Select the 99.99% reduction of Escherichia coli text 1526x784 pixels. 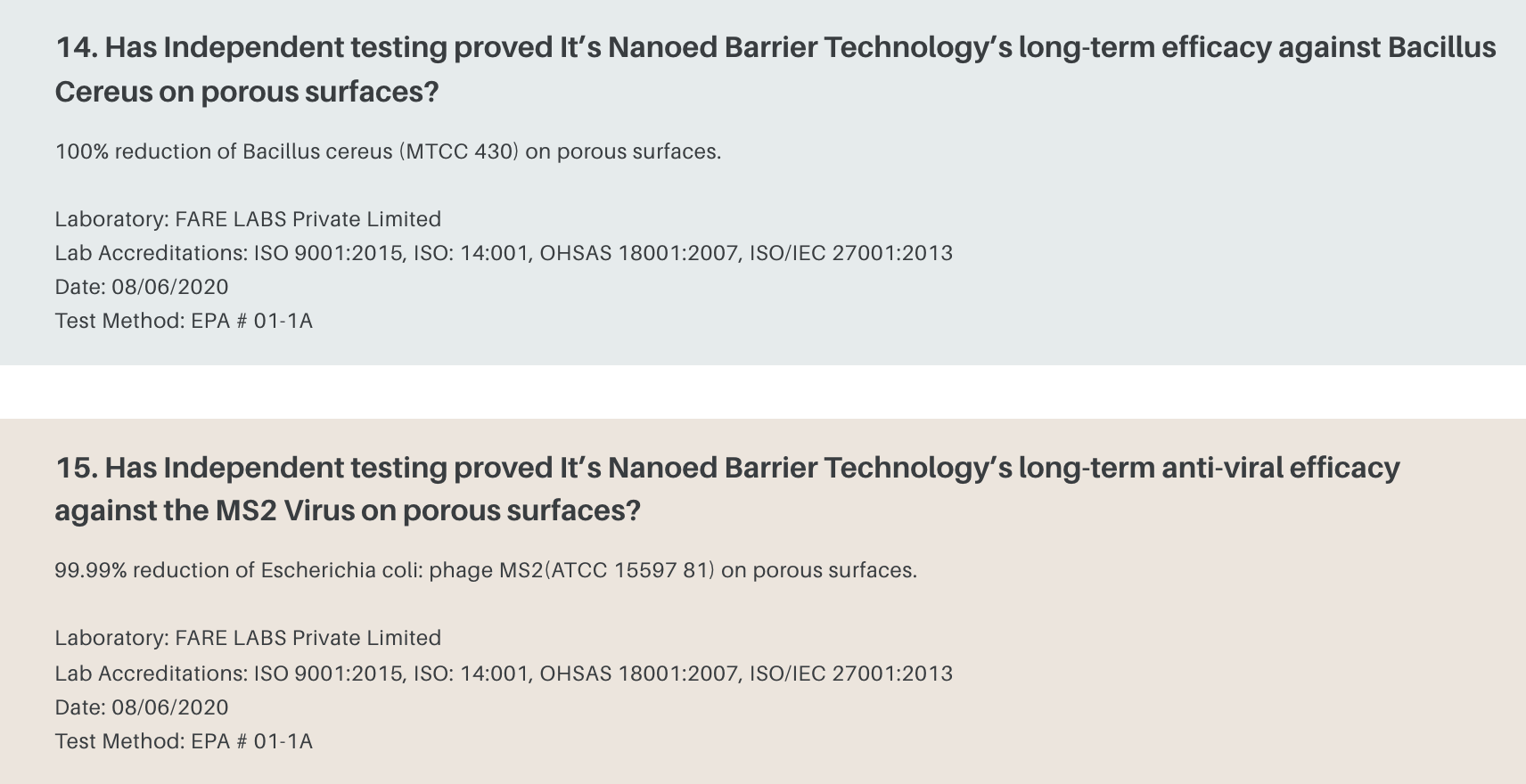(486, 570)
